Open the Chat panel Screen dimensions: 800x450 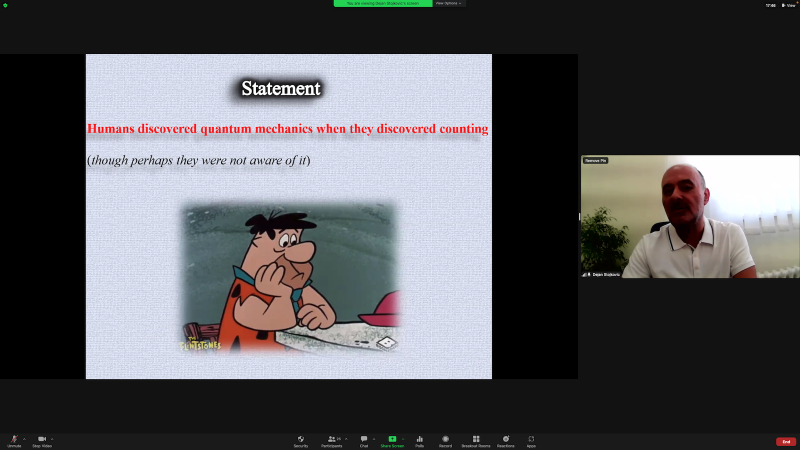[364, 441]
